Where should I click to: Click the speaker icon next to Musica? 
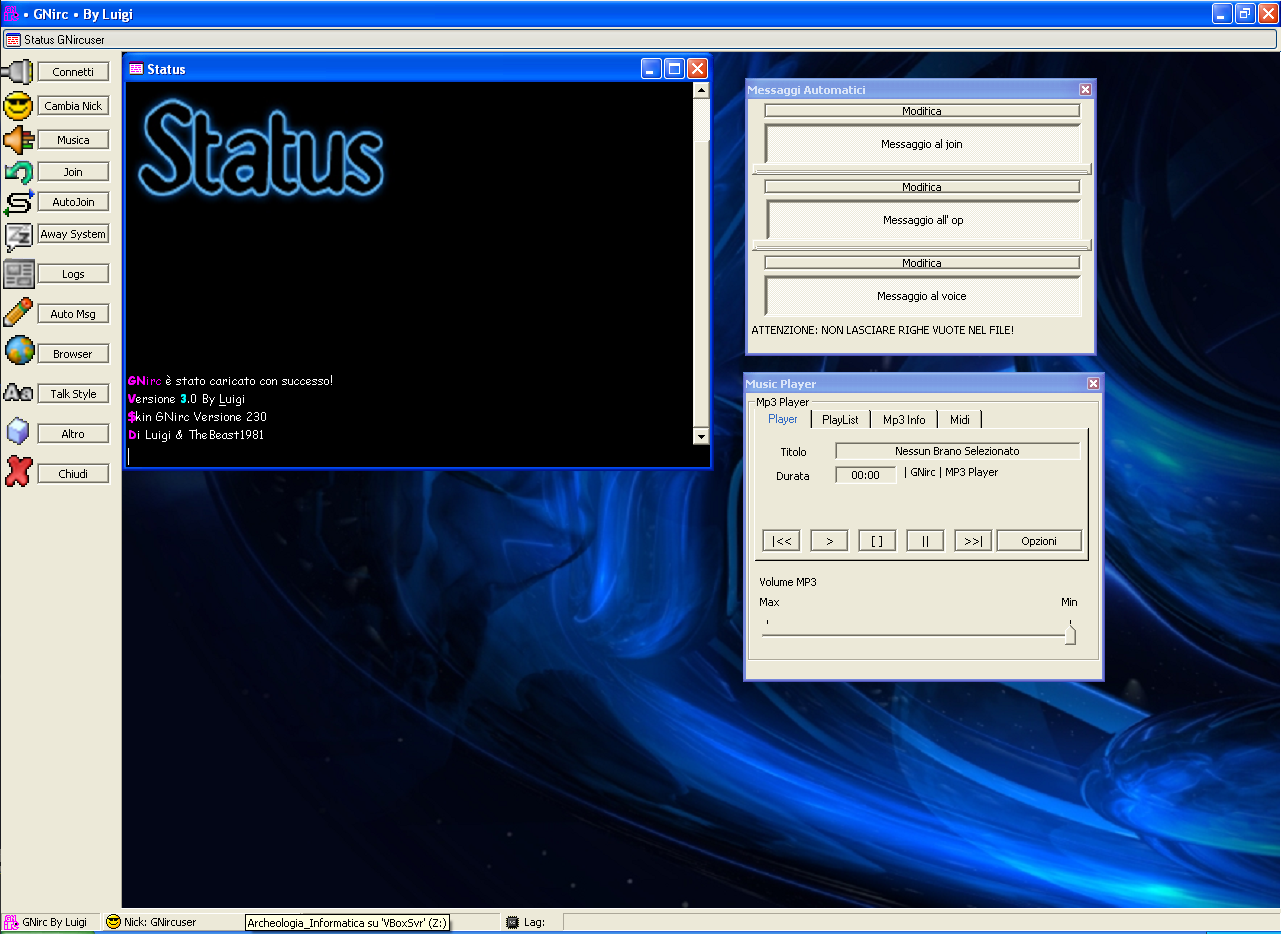[x=18, y=140]
